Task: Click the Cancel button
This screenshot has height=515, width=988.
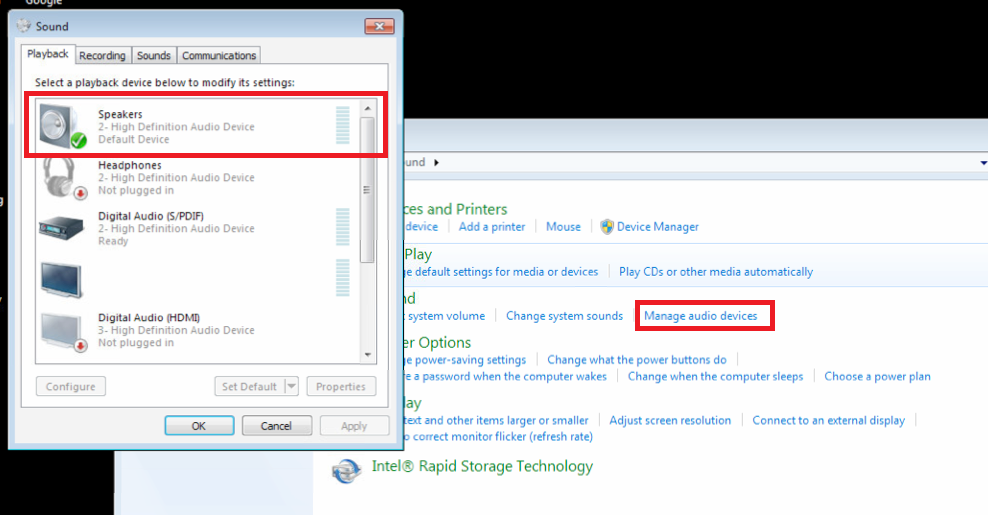Action: pyautogui.click(x=276, y=426)
